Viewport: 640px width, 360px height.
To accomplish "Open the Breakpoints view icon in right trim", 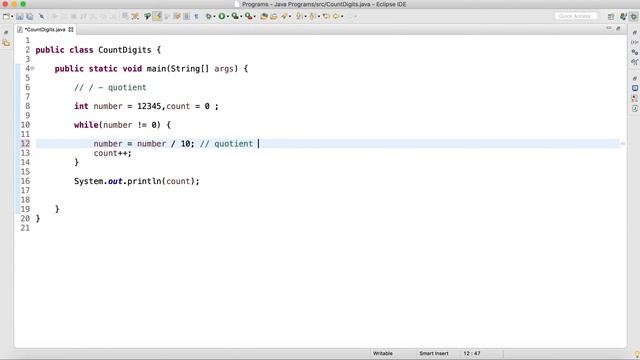I will (x=635, y=52).
